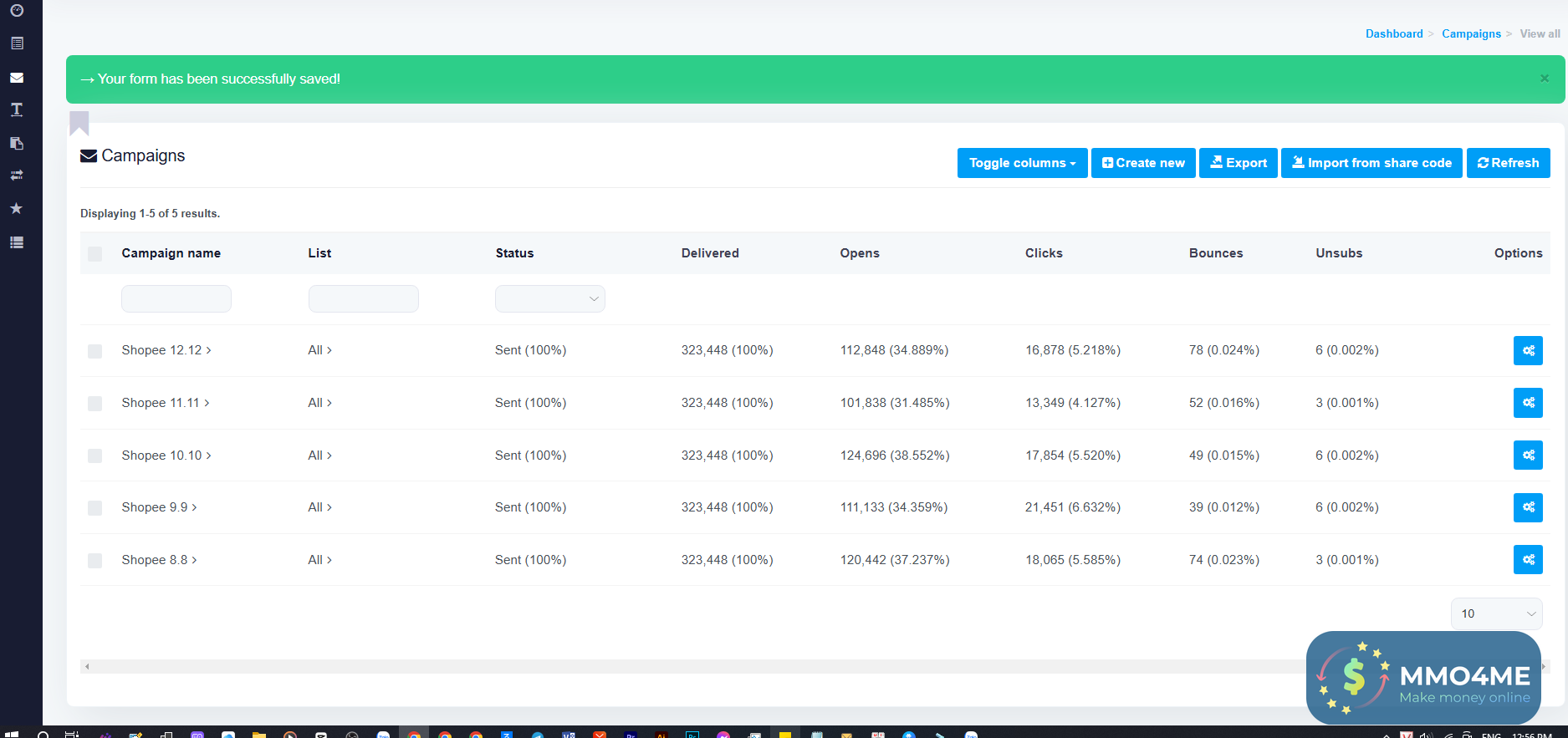Open the text template icon in the sidebar
Screen dimensions: 1568x738
click(x=17, y=109)
